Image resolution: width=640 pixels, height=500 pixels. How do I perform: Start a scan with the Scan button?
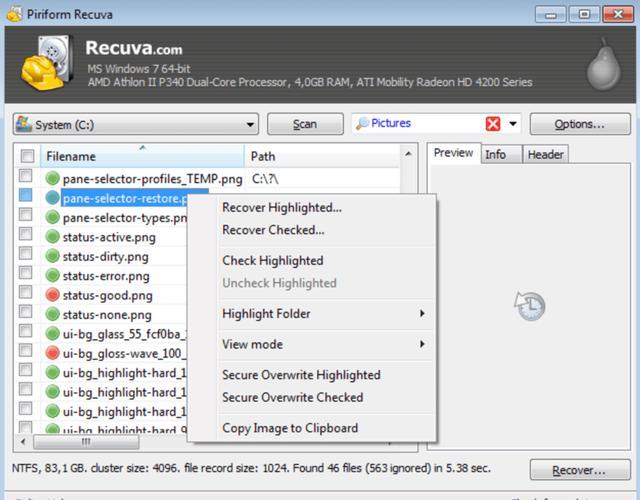tap(305, 124)
